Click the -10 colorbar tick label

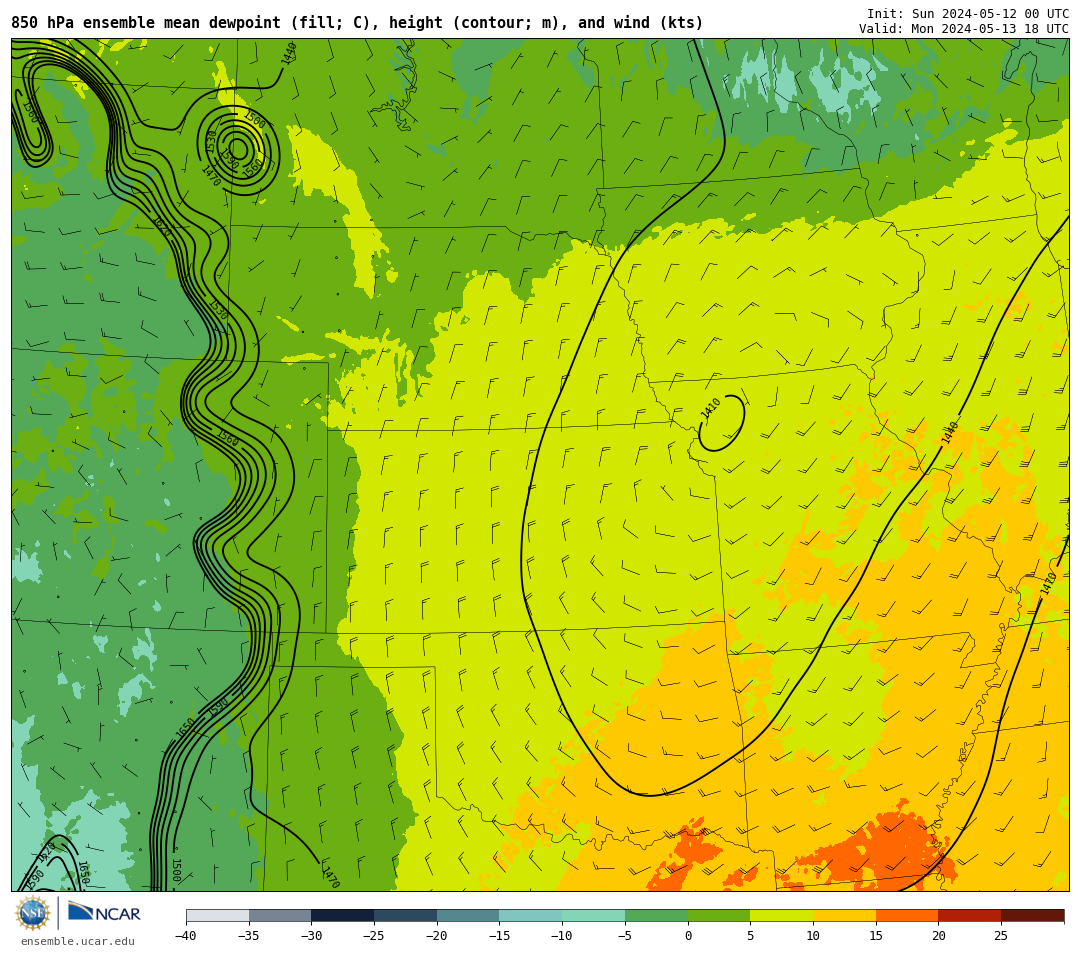[561, 935]
